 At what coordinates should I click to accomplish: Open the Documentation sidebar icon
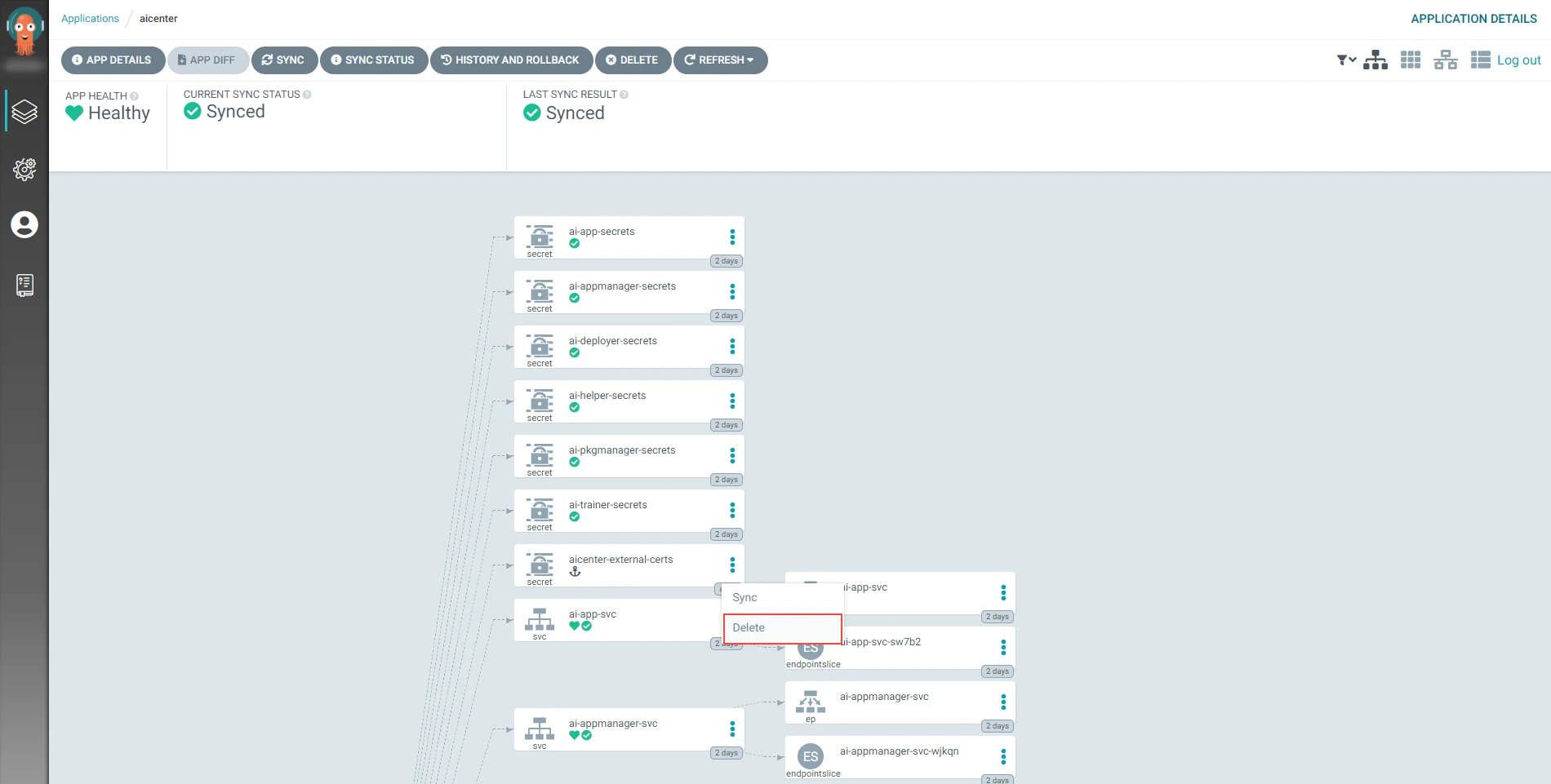pos(24,285)
